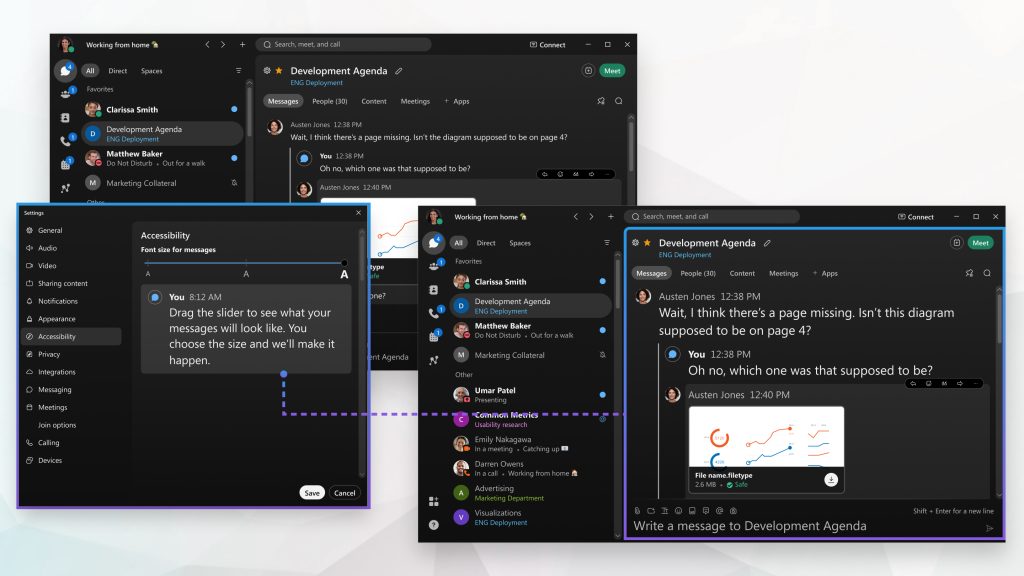Click the emoji icon in the message composer
Viewport: 1024px width, 576px height.
pyautogui.click(x=678, y=512)
